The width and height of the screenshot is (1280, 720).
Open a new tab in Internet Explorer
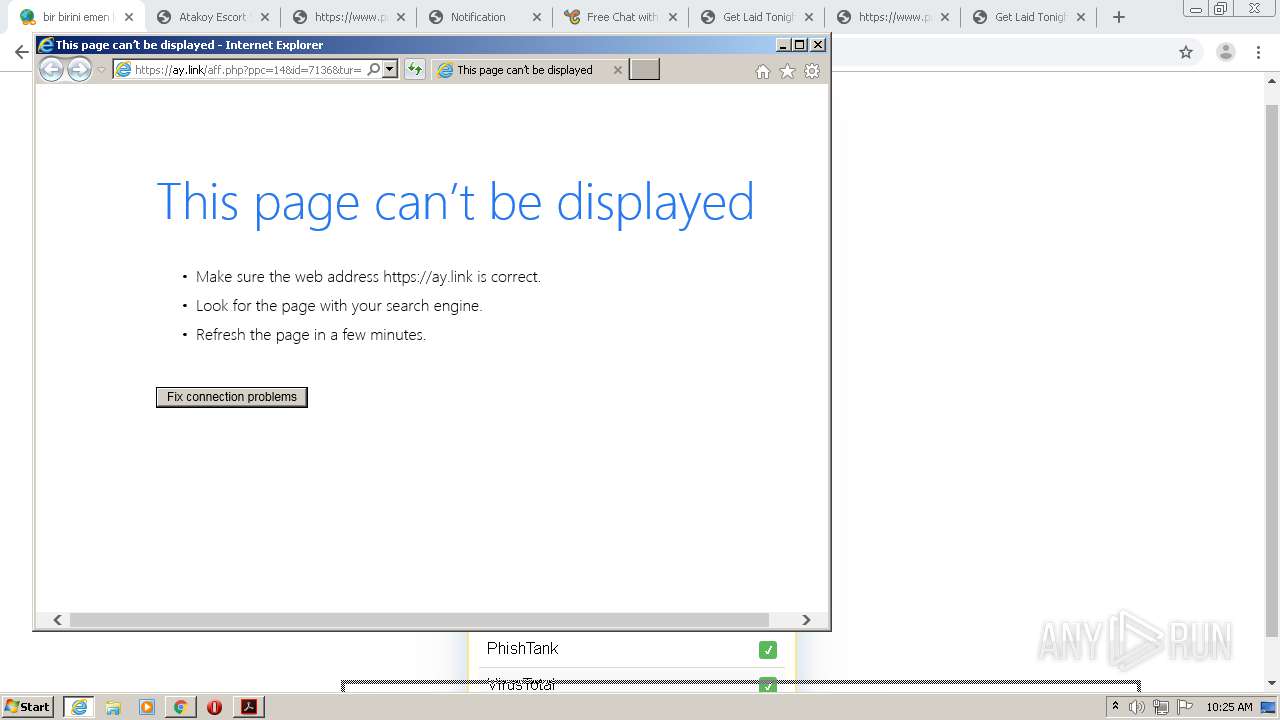(x=644, y=69)
